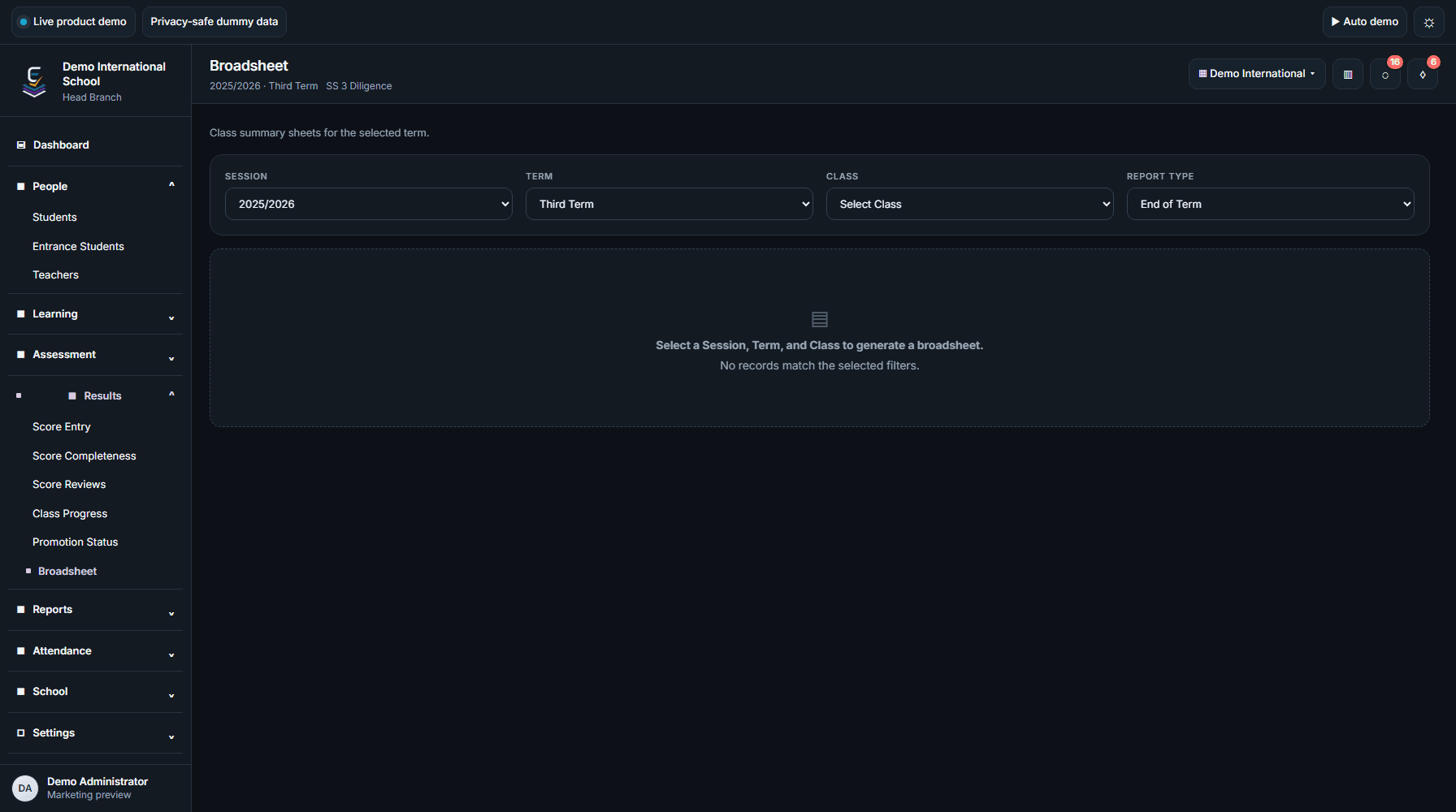
Task: Open Class Progress
Action: tap(70, 514)
